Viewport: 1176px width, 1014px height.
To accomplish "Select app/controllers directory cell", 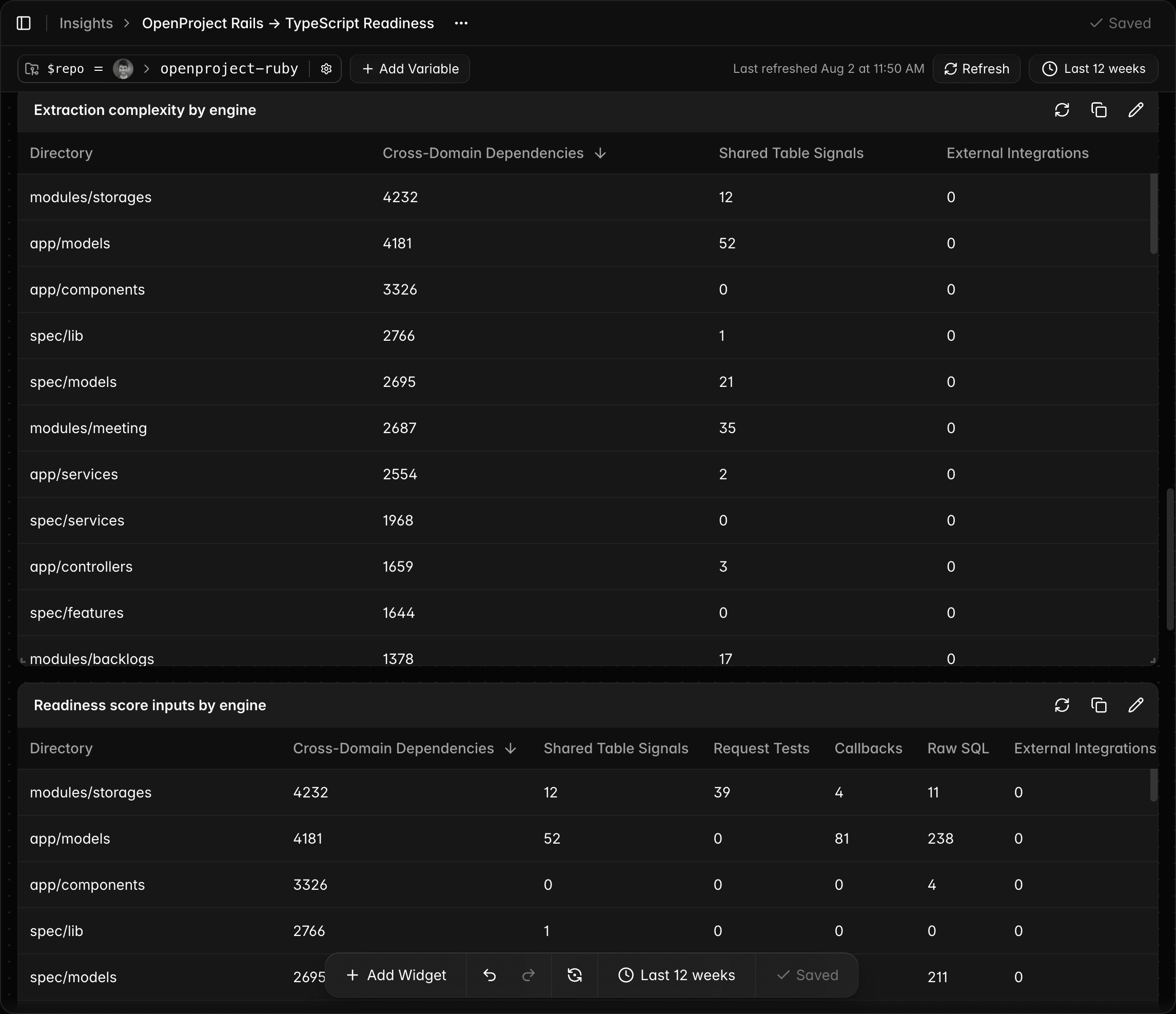I will 81,567.
